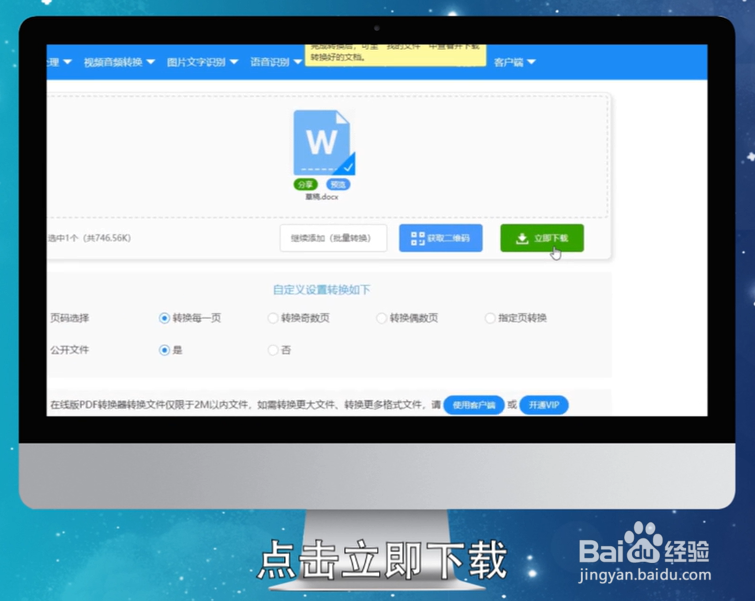This screenshot has width=755, height=601.
Task: Select 指定页转换 radio option
Action: click(490, 318)
